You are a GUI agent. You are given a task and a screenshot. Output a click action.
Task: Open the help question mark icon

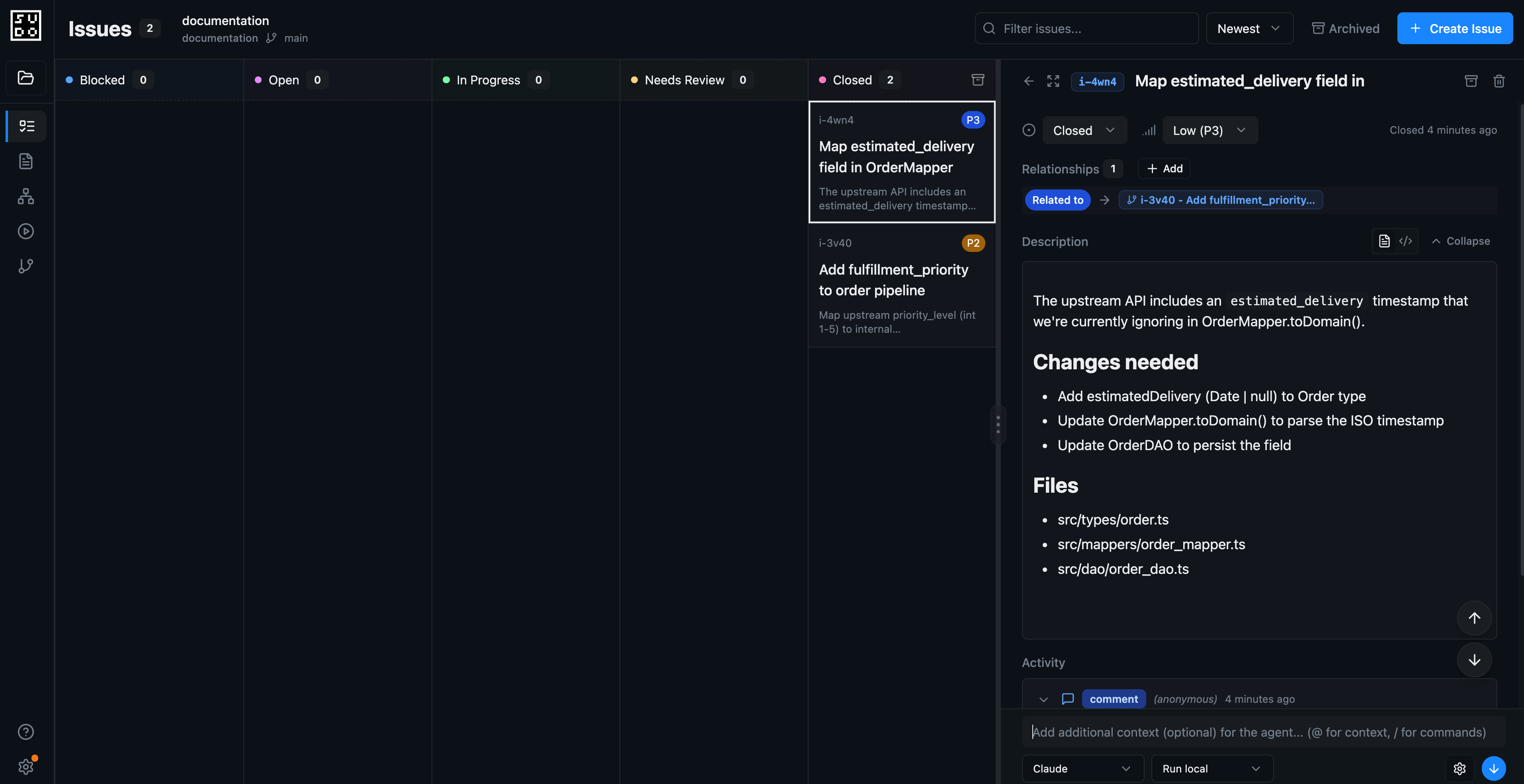[x=26, y=732]
